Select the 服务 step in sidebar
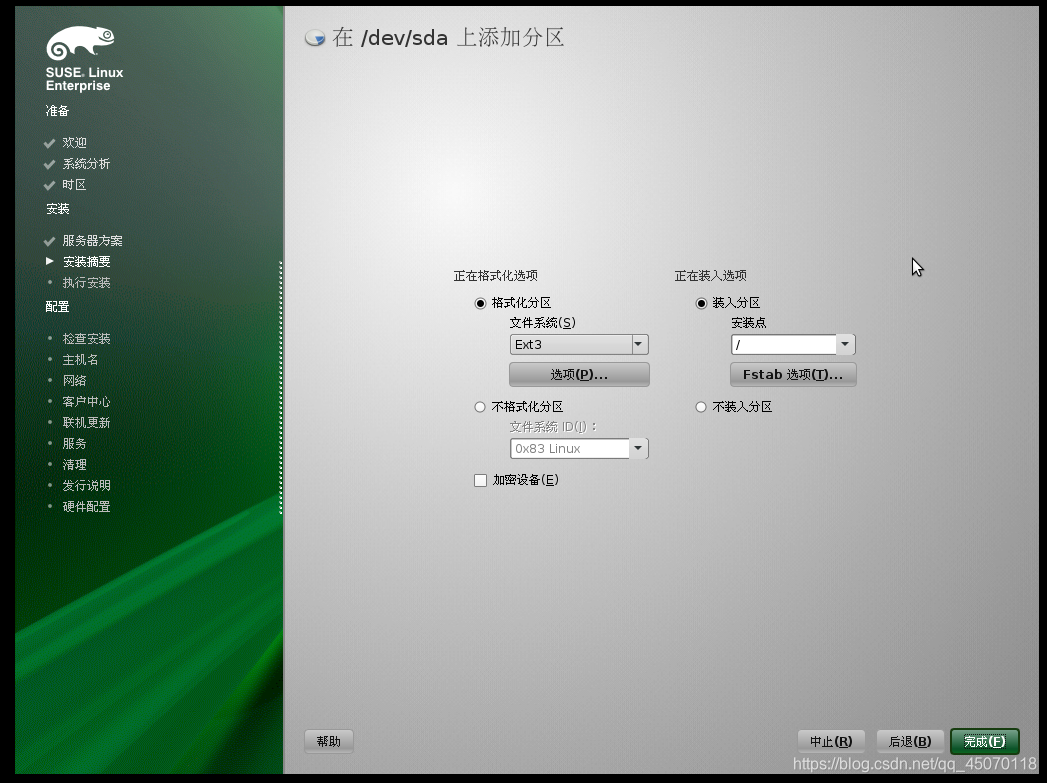This screenshot has height=783, width=1047. pyautogui.click(x=74, y=443)
